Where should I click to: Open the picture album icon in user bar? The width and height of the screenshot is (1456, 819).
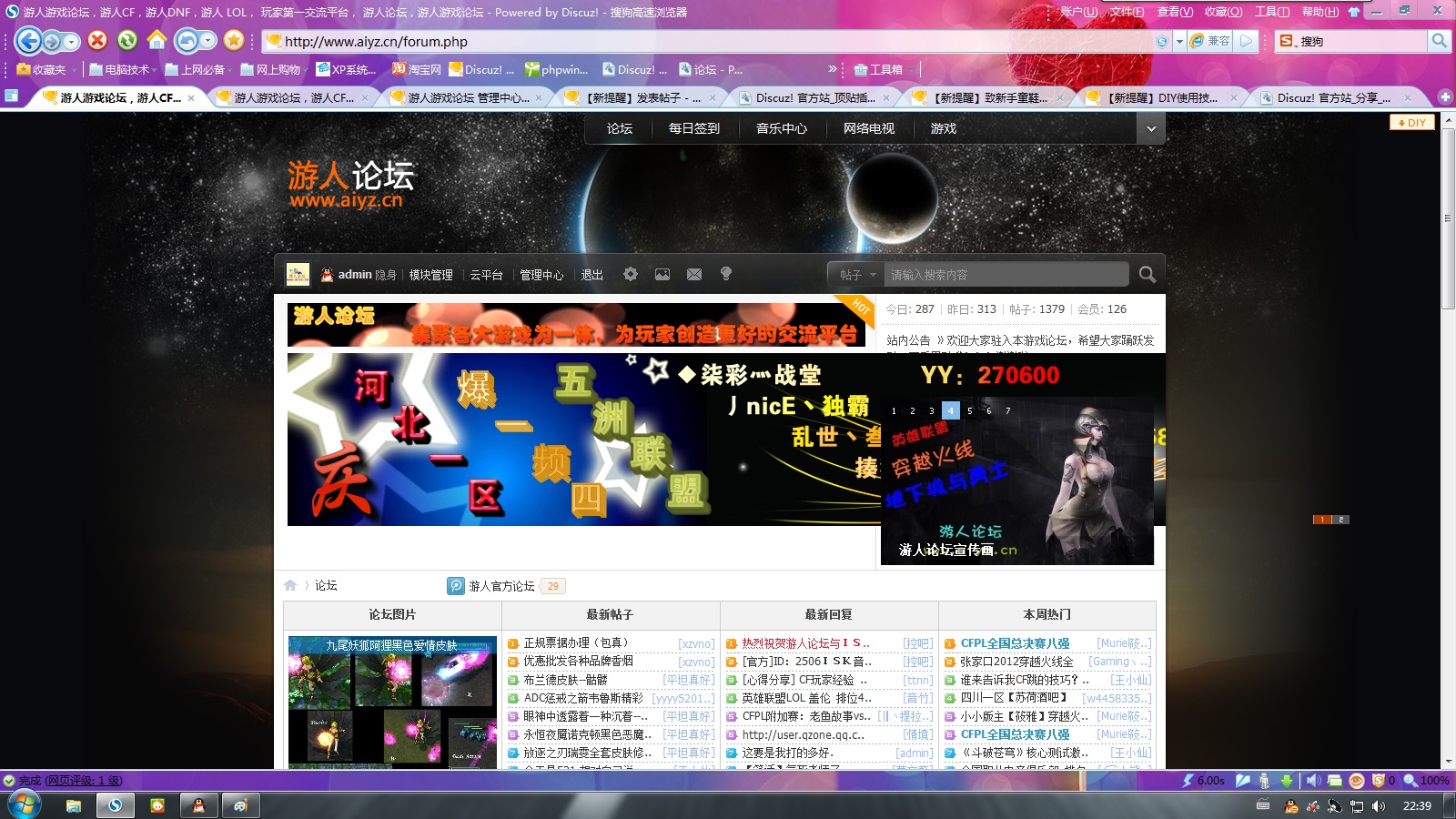point(662,274)
